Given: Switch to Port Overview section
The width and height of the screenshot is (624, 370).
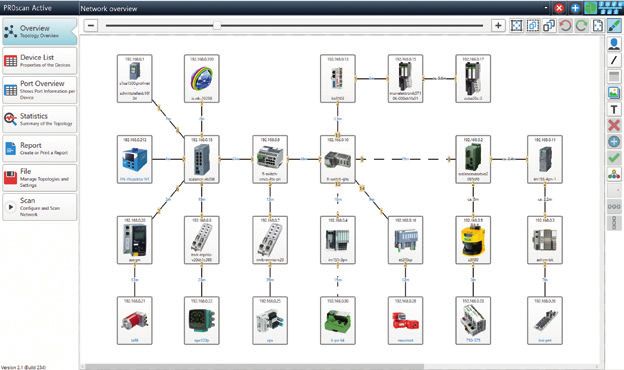Looking at the screenshot, I should click(39, 90).
